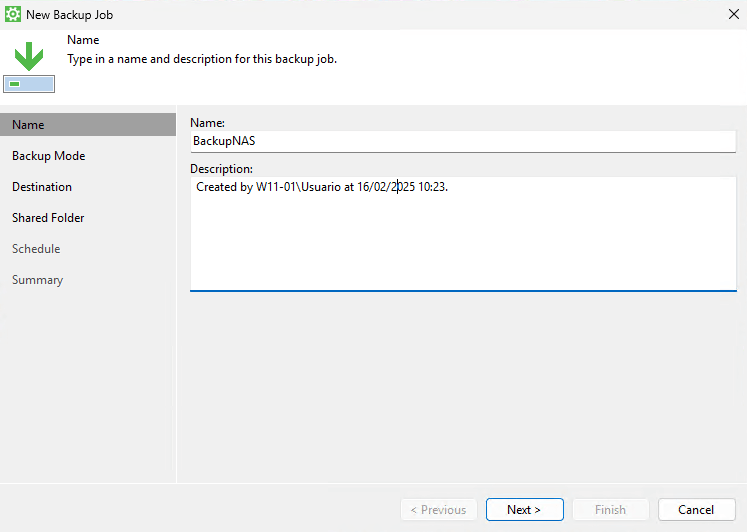Click the Veeam icon in the title bar
747x532 pixels.
[x=13, y=15]
